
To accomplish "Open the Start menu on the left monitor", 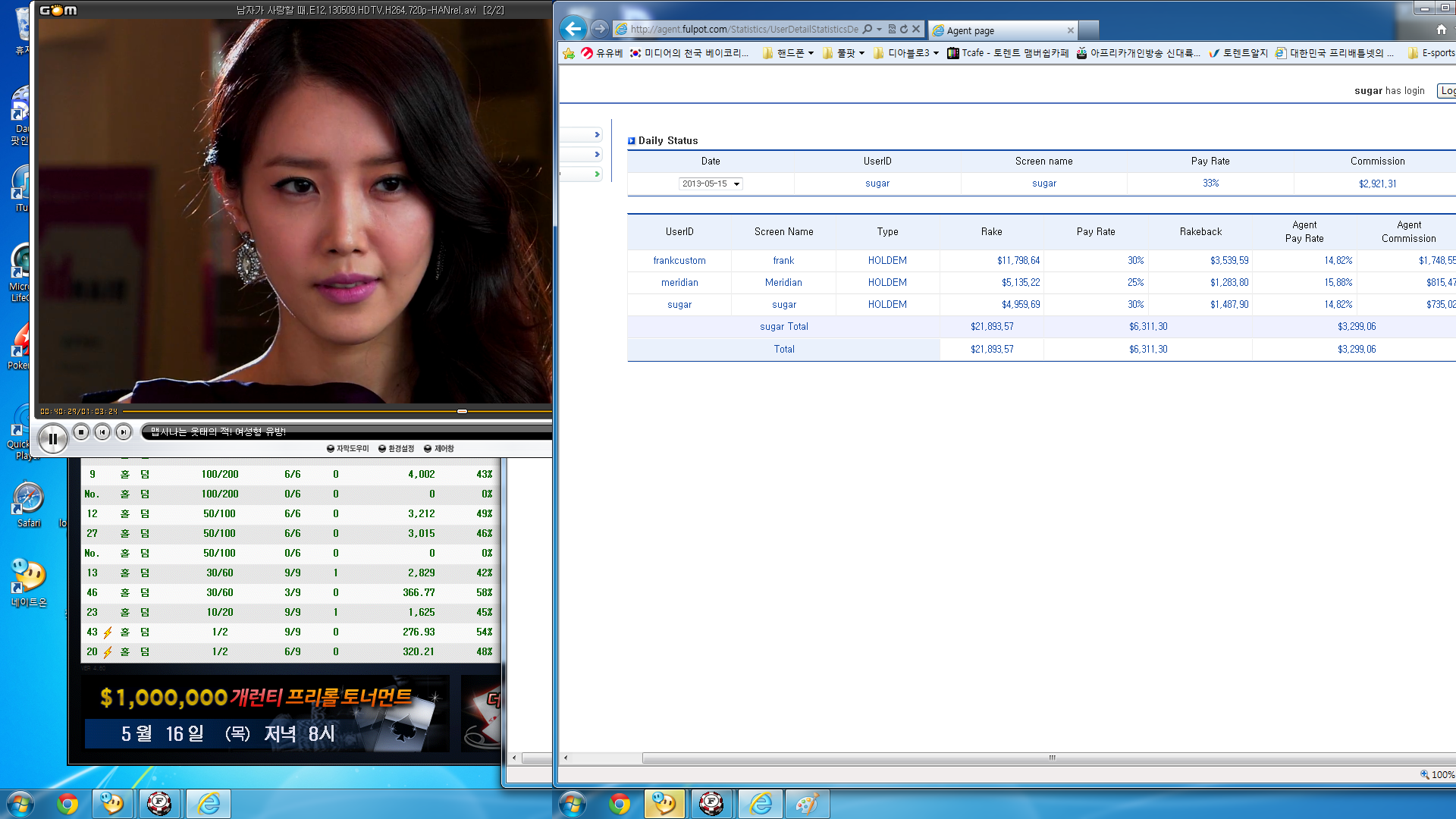I will click(20, 804).
